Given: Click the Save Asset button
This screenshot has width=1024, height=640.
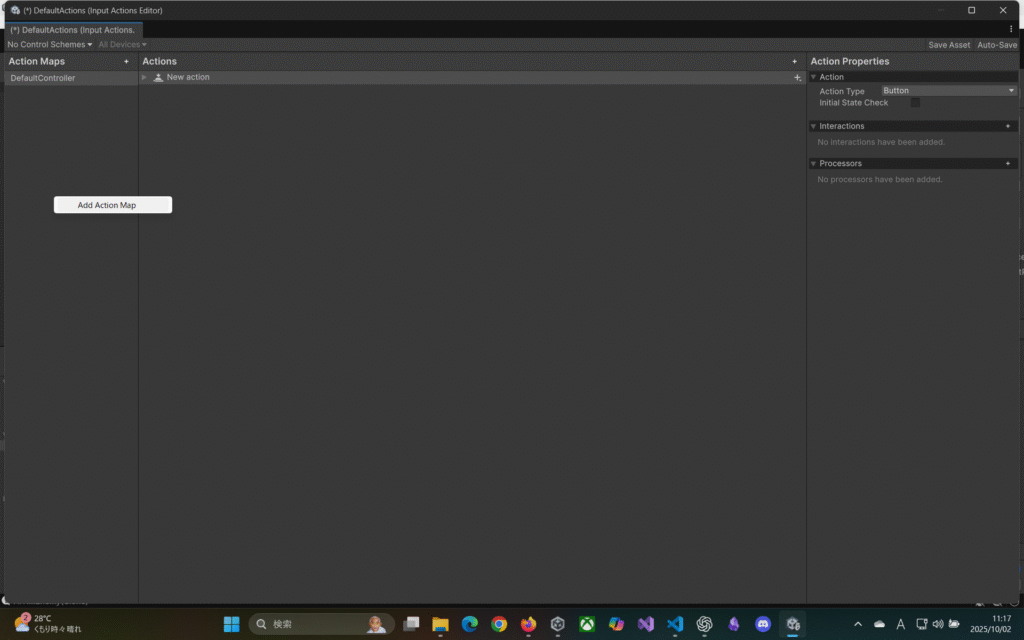Looking at the screenshot, I should click(949, 45).
